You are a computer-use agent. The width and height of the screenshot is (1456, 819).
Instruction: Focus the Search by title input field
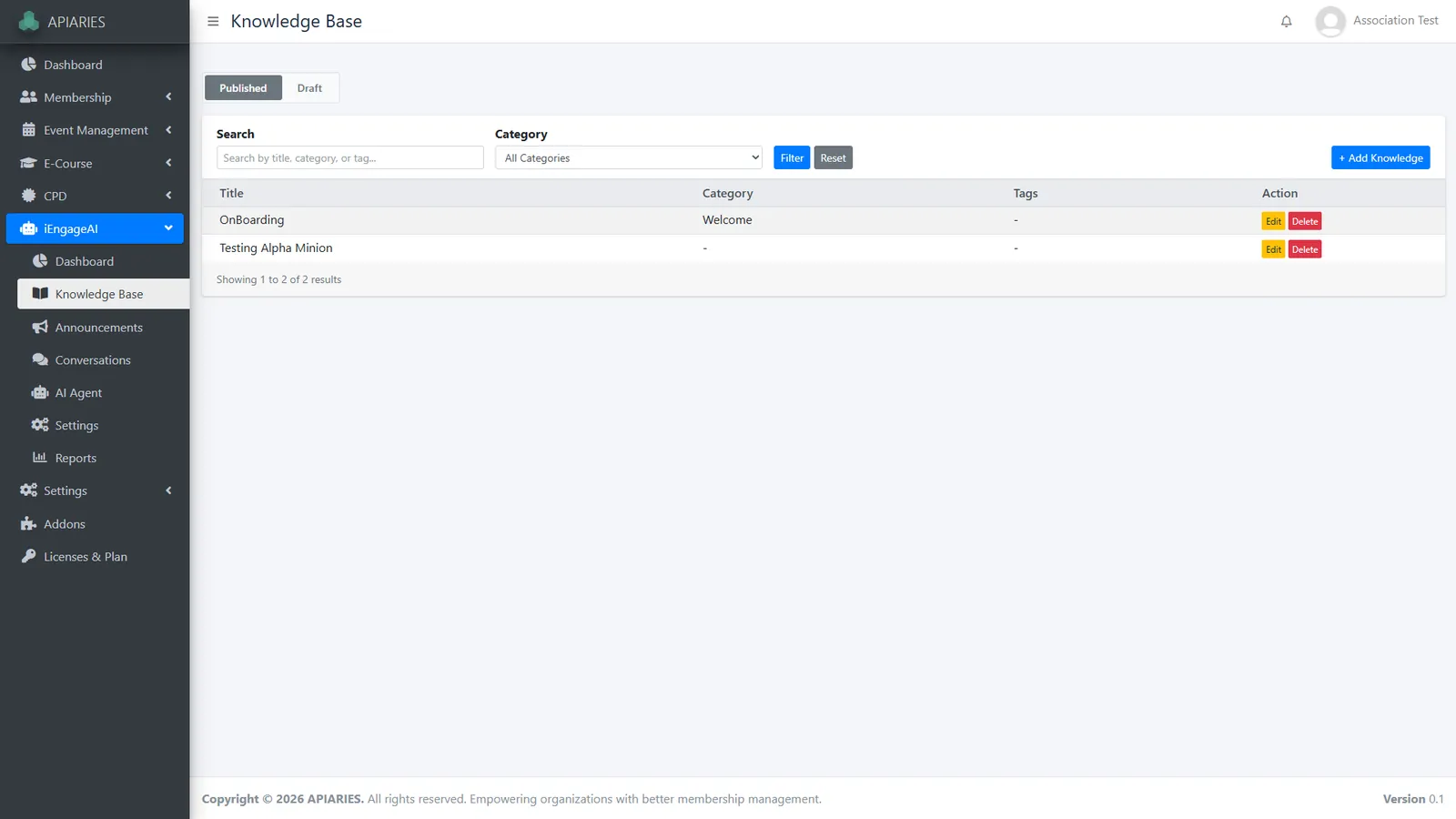coord(350,157)
